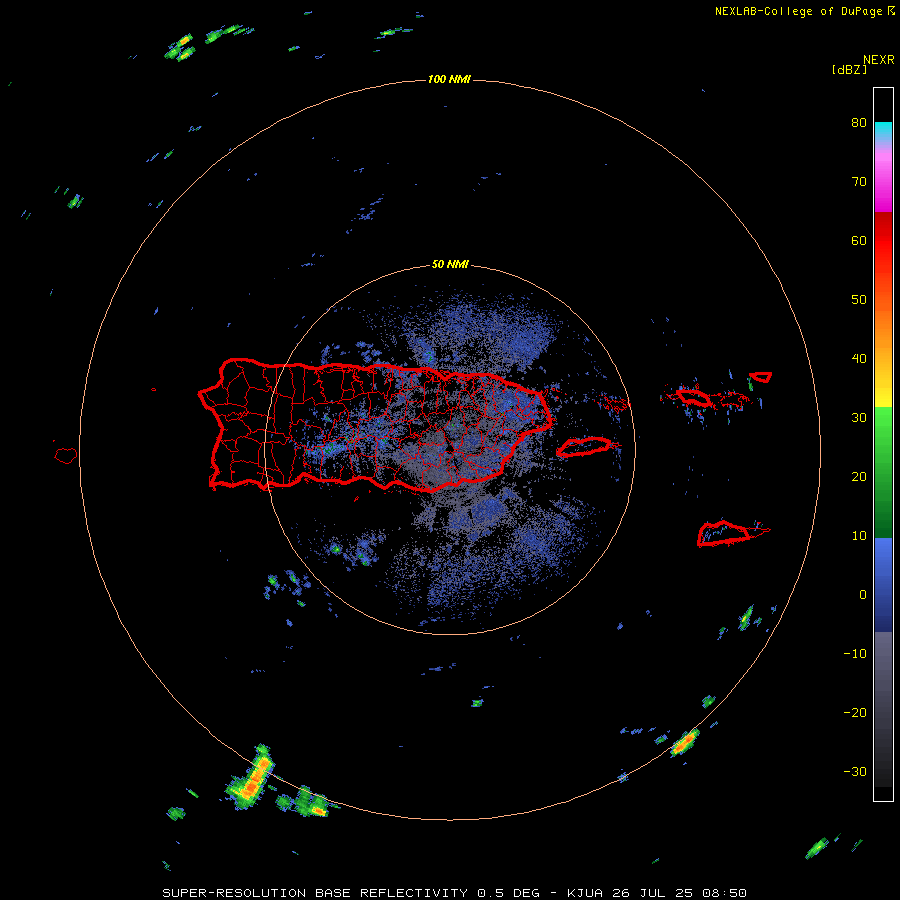This screenshot has height=900, width=900.
Task: Click the 100 NMI range ring label
Action: pos(449,79)
